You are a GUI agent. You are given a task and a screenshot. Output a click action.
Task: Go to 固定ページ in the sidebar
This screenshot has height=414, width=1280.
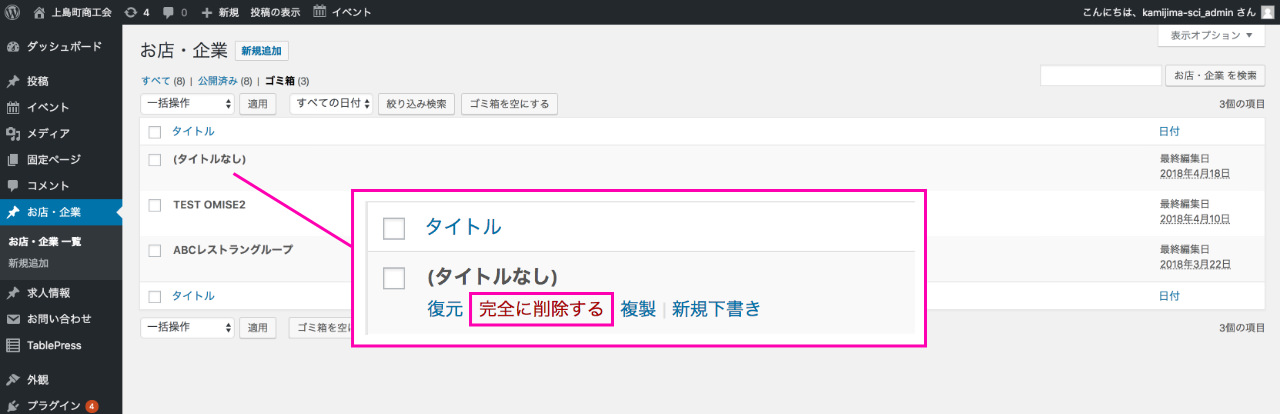pyautogui.click(x=53, y=159)
